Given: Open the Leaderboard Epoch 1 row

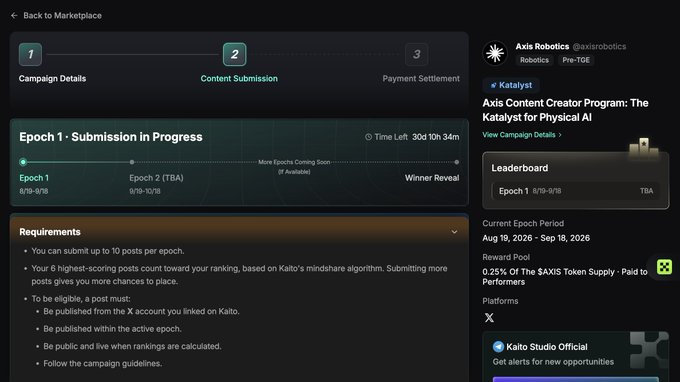Looking at the screenshot, I should pyautogui.click(x=575, y=191).
